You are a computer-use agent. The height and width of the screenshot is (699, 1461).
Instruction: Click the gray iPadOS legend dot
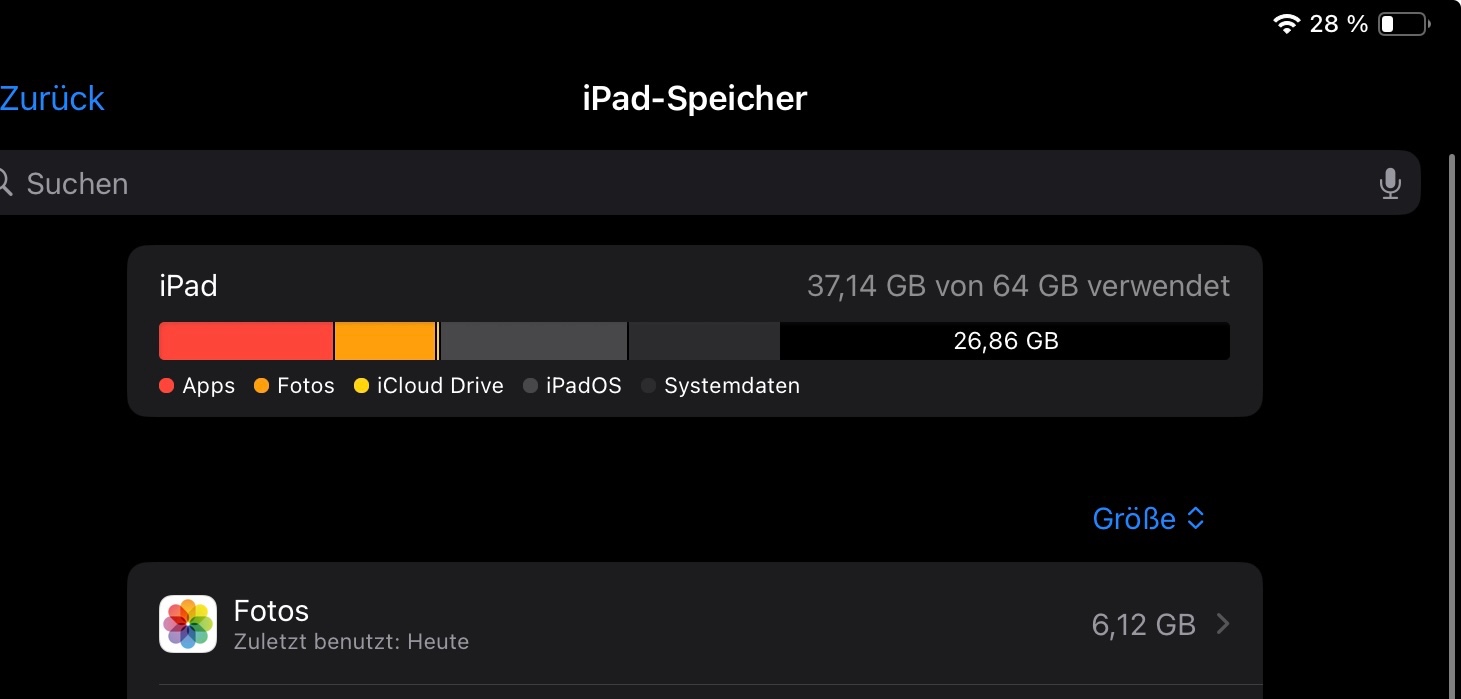point(531,386)
